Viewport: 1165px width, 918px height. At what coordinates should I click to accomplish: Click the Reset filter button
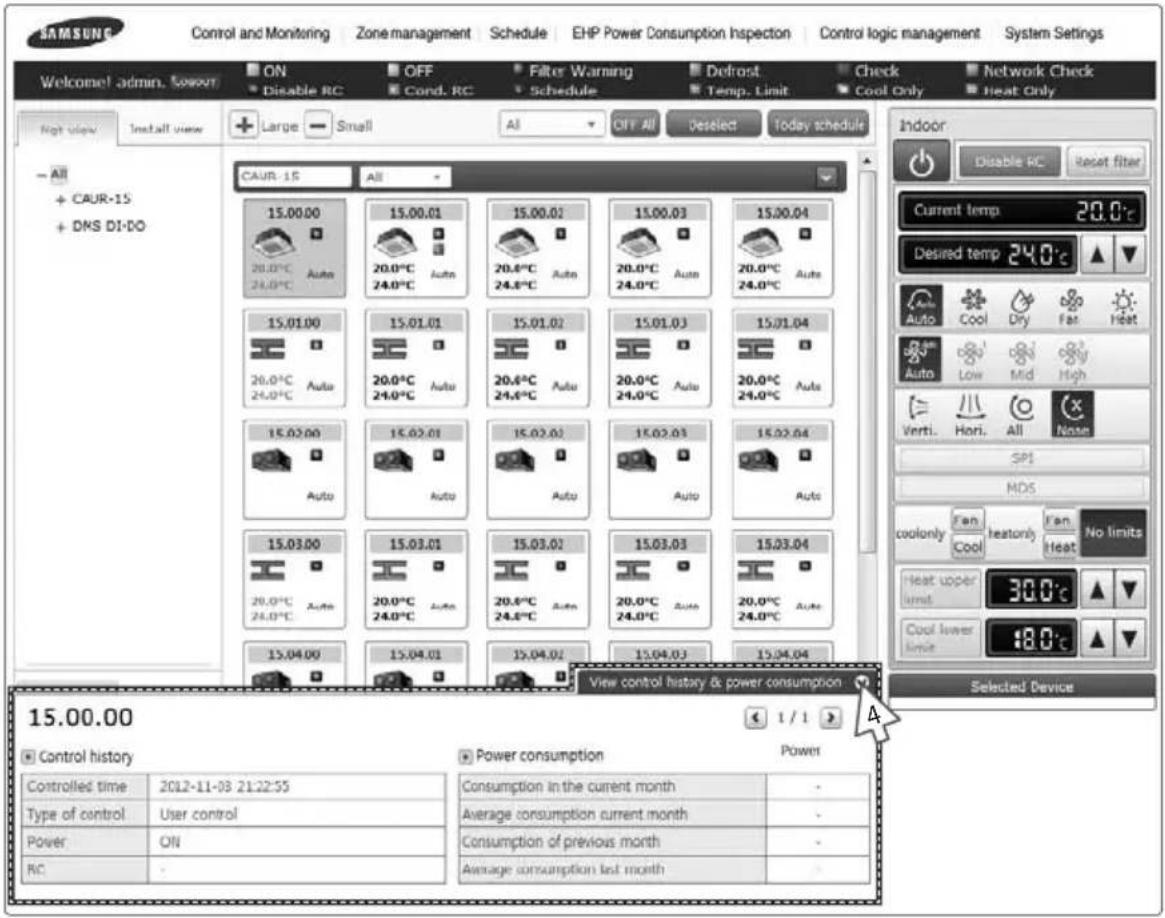tap(1106, 161)
